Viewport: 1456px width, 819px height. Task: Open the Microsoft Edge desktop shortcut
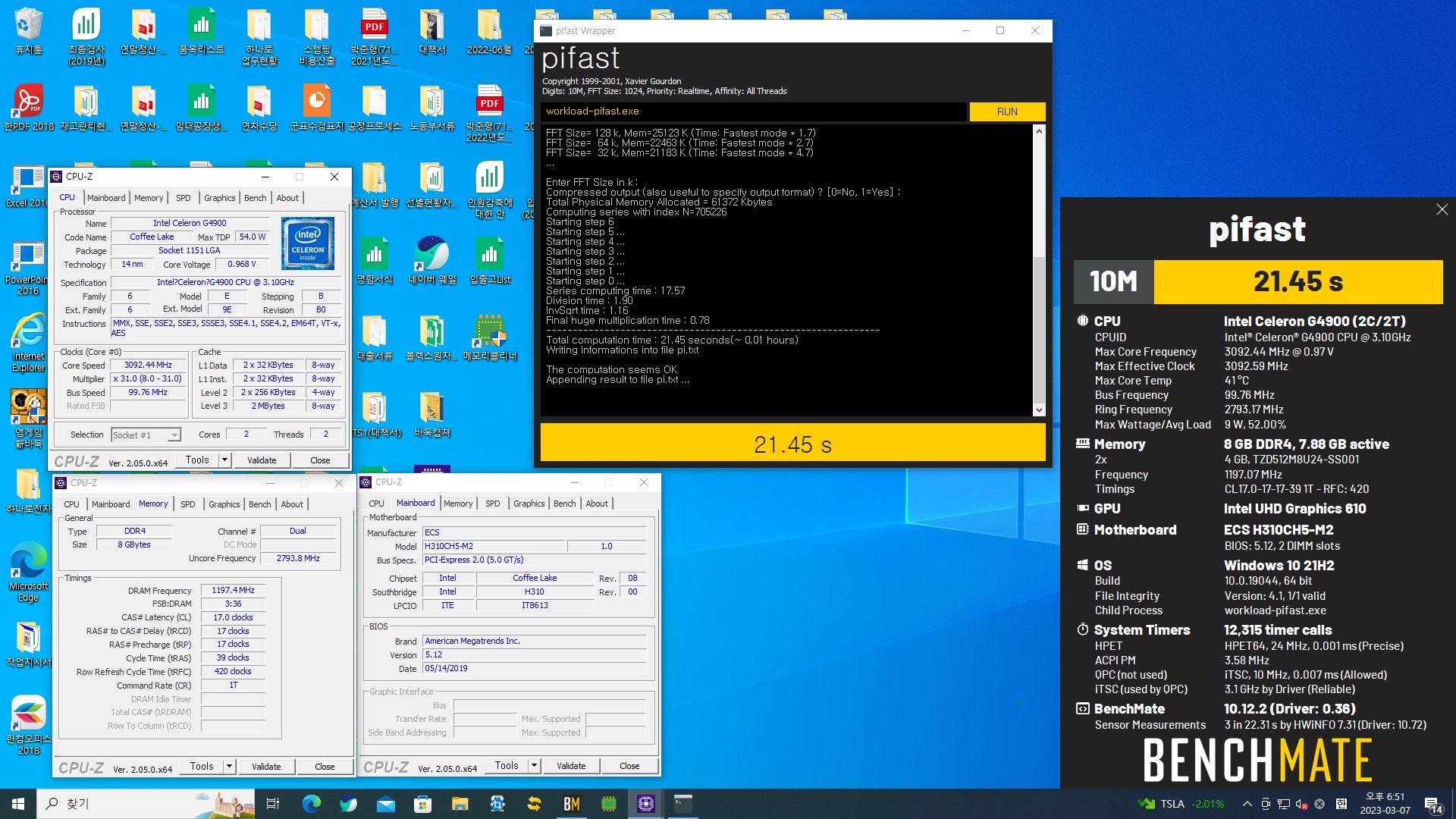click(x=28, y=573)
